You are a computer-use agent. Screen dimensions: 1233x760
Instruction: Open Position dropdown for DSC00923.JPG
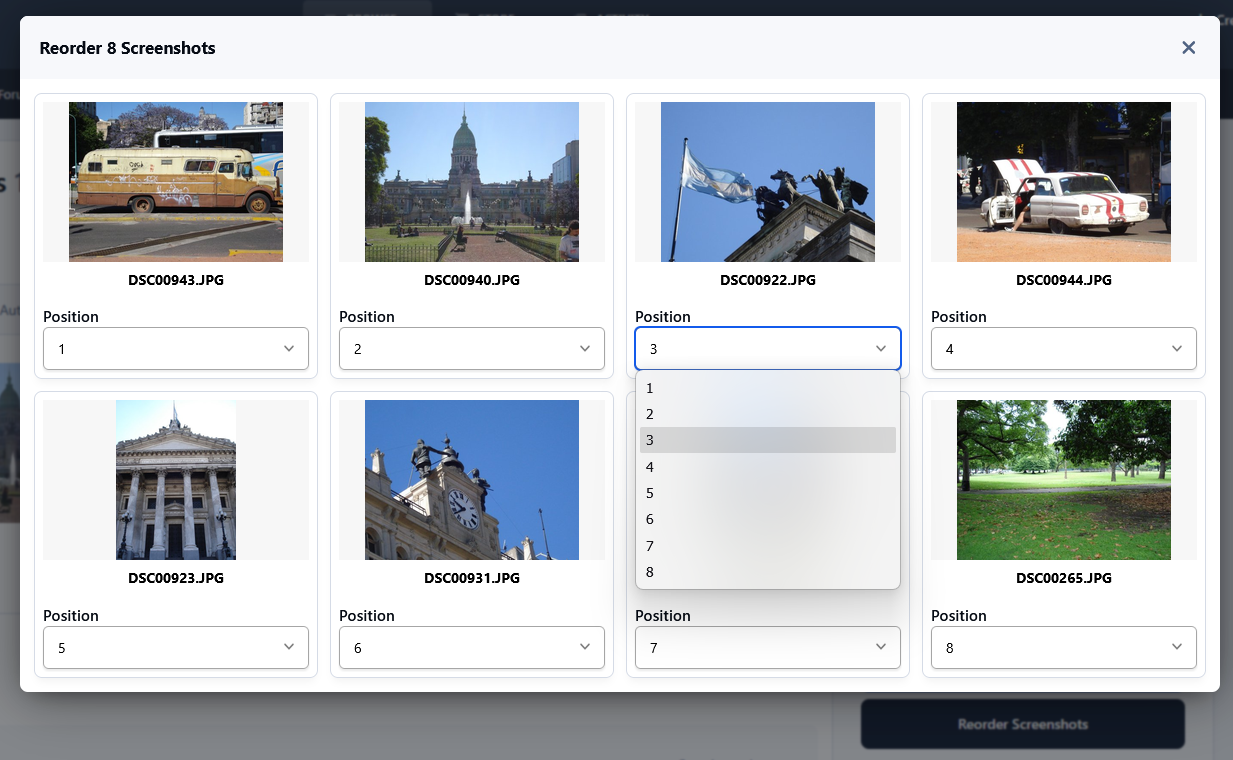[x=176, y=647]
